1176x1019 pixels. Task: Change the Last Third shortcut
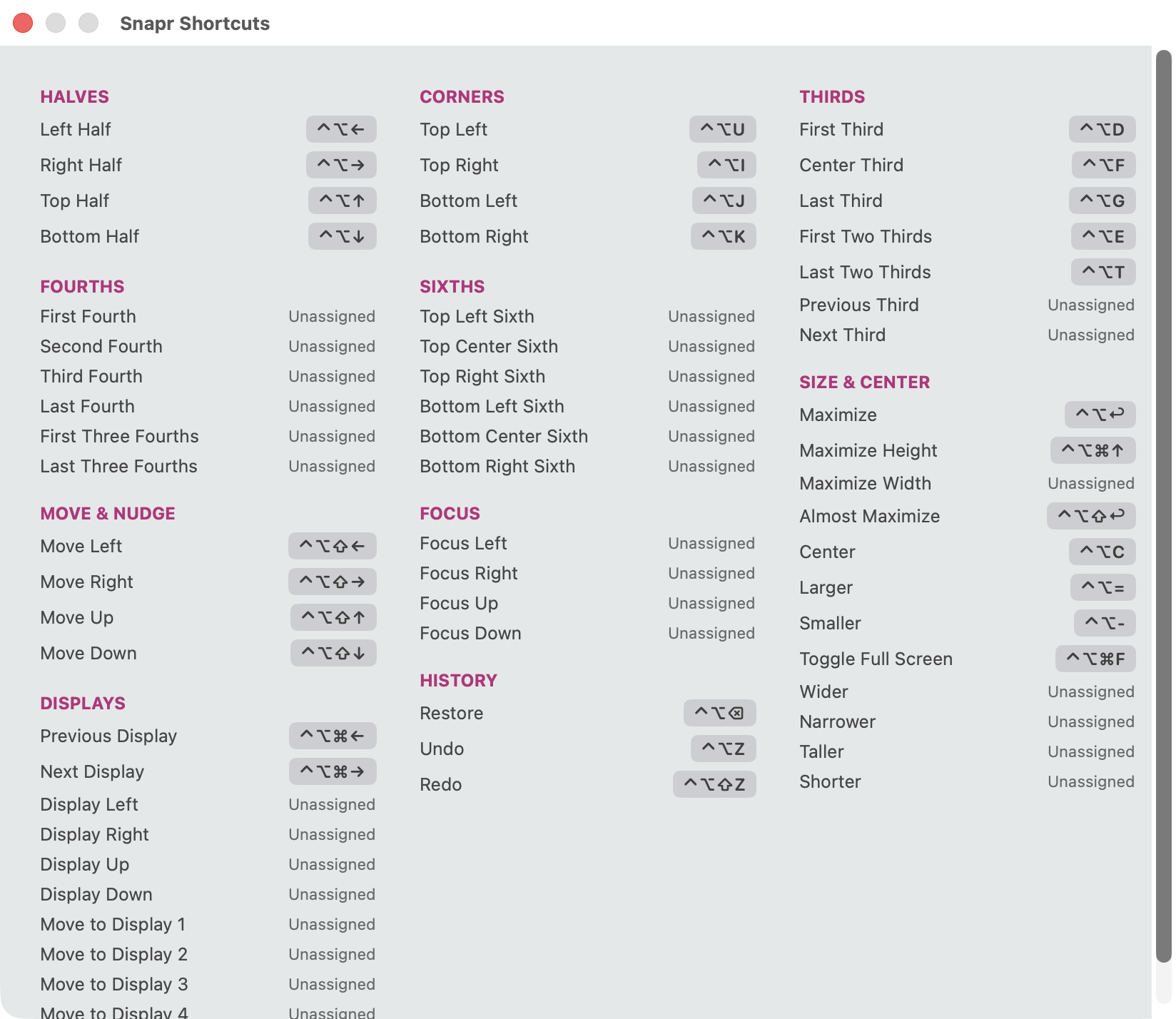tap(1102, 201)
